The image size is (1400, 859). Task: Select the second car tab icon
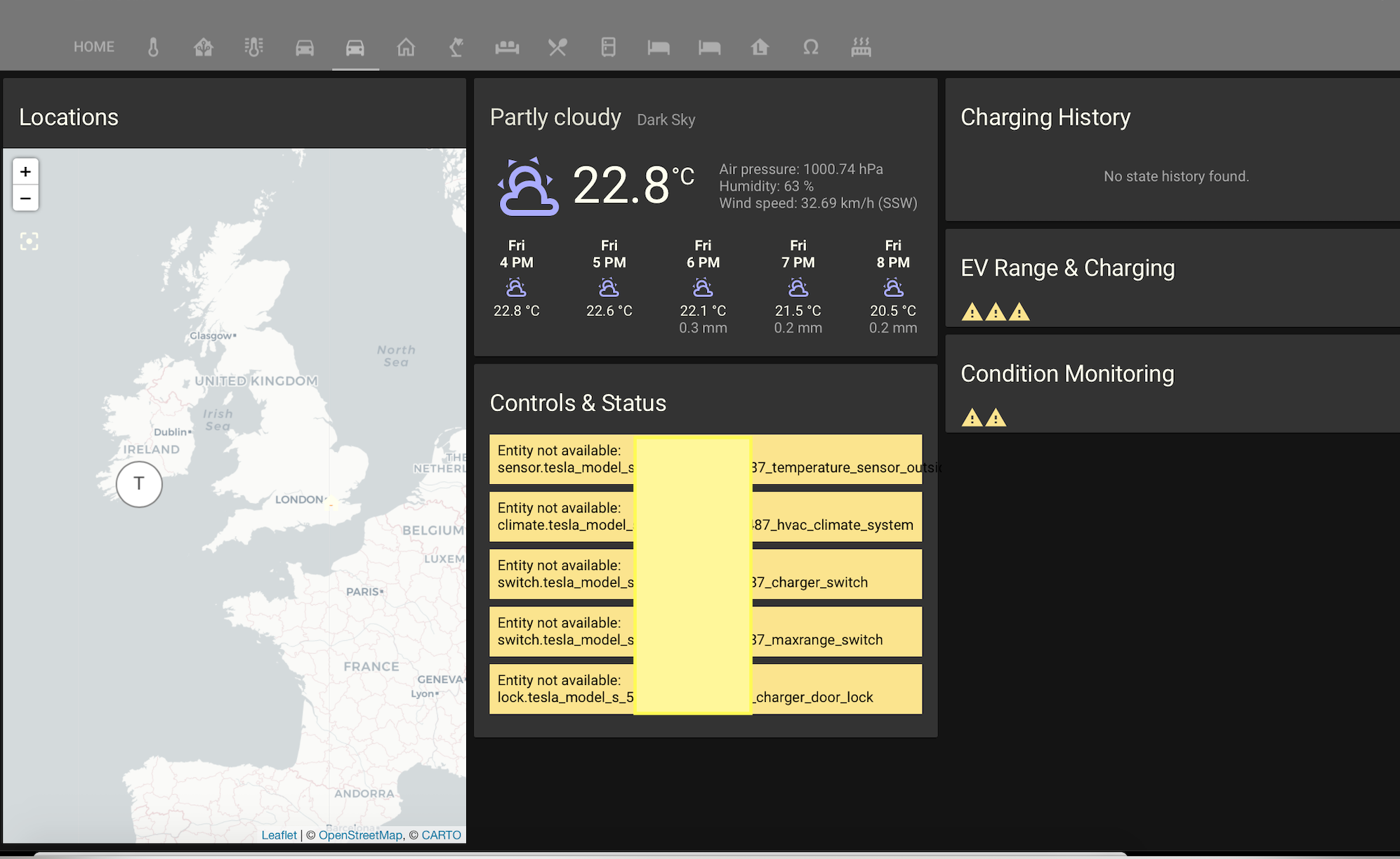pos(355,47)
